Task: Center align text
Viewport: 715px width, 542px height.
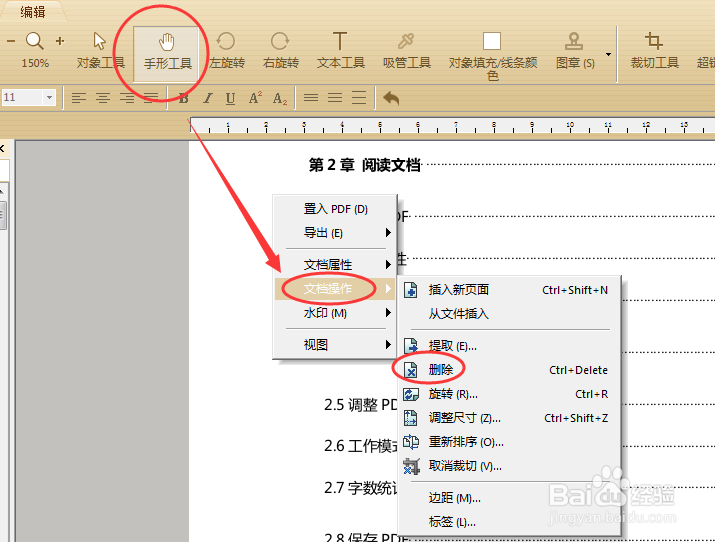Action: coord(103,98)
